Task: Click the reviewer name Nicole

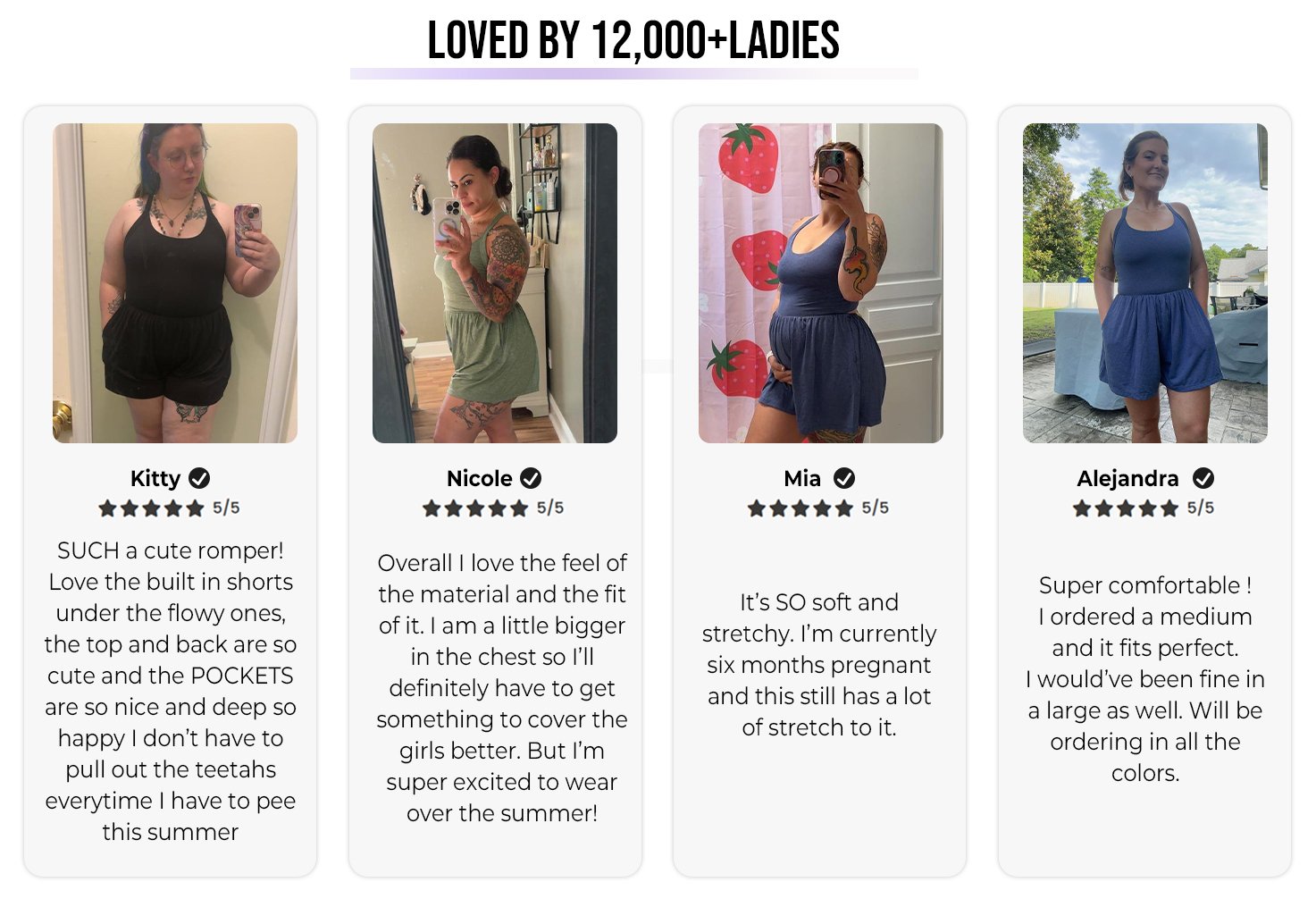Action: point(480,478)
